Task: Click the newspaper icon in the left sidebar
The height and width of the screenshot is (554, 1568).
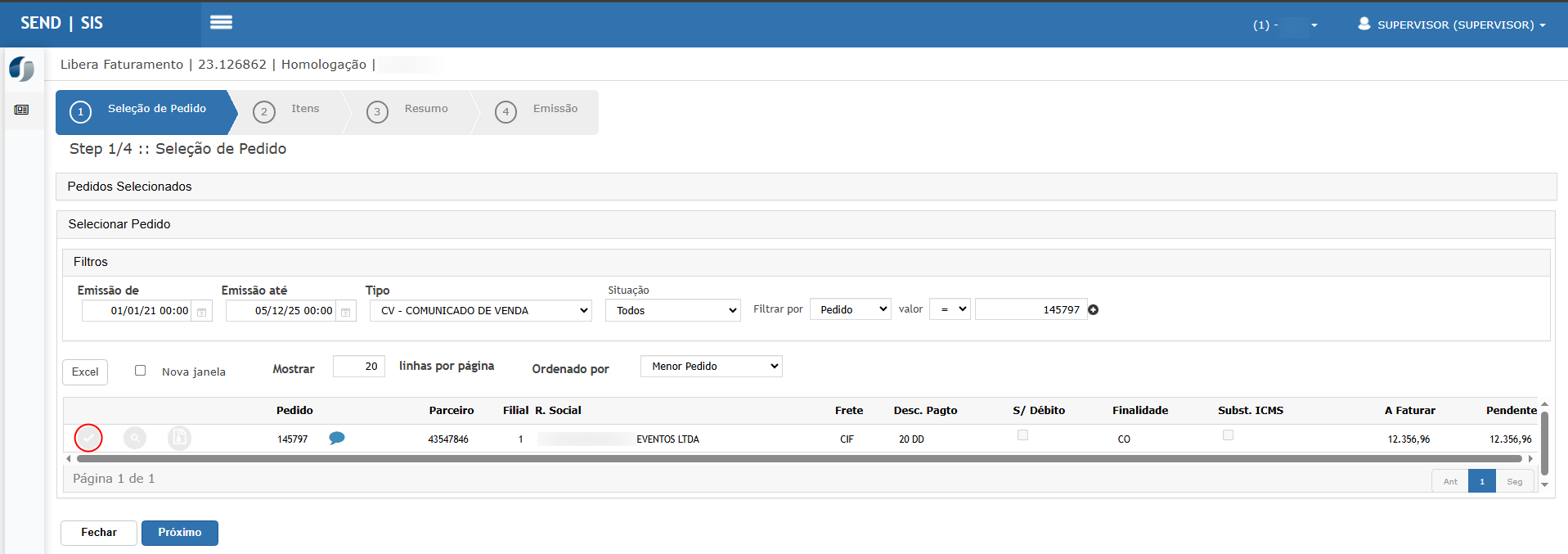Action: [21, 110]
